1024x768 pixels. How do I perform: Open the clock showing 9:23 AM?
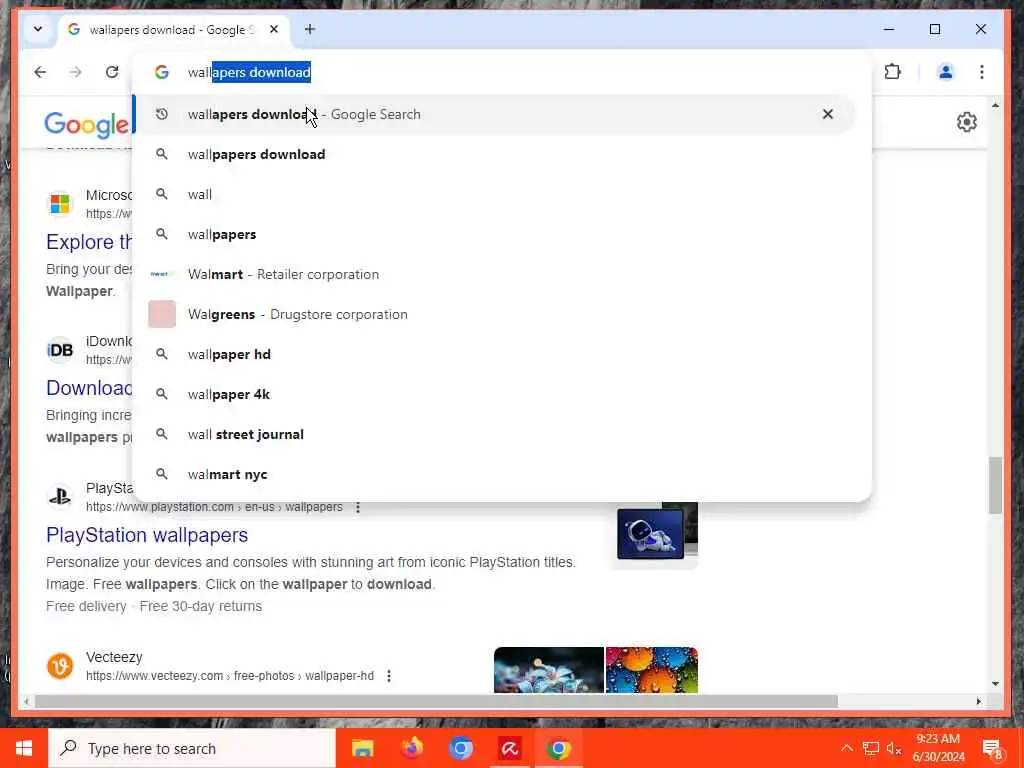tap(938, 748)
